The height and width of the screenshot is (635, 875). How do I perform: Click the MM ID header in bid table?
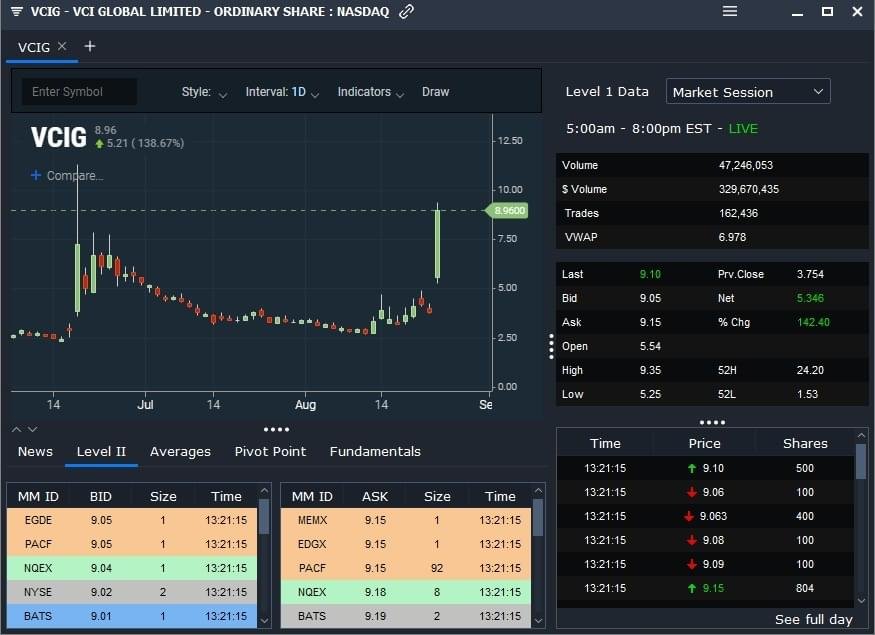coord(38,496)
